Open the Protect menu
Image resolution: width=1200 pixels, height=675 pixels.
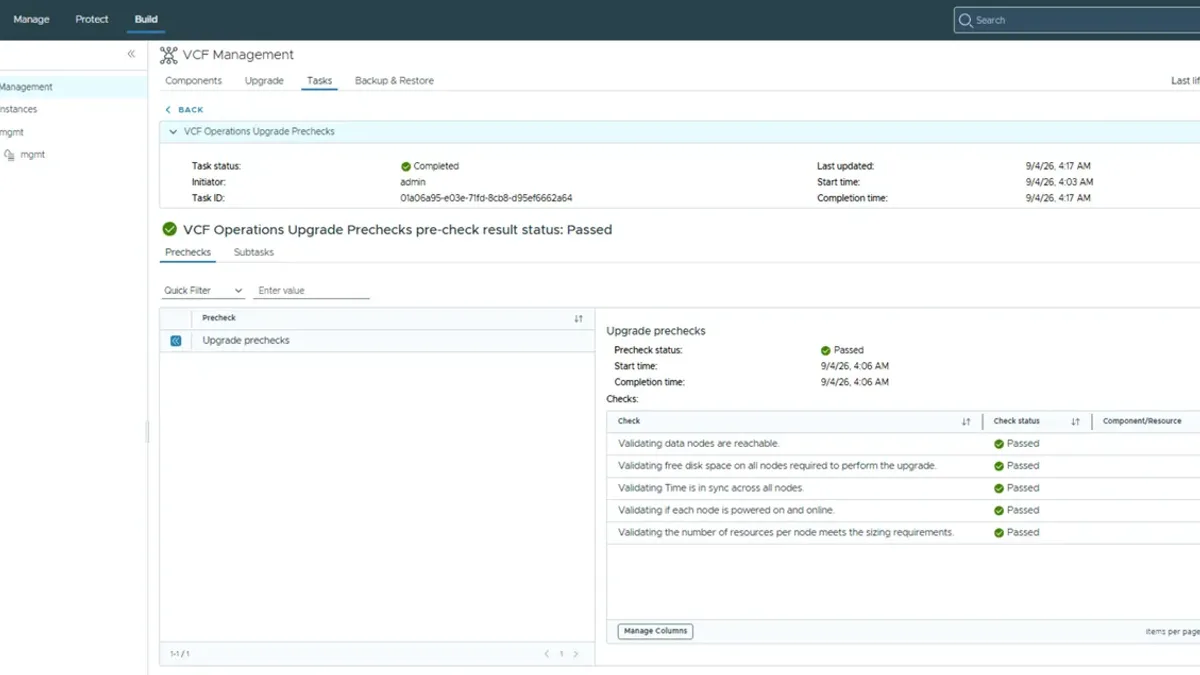[x=92, y=19]
